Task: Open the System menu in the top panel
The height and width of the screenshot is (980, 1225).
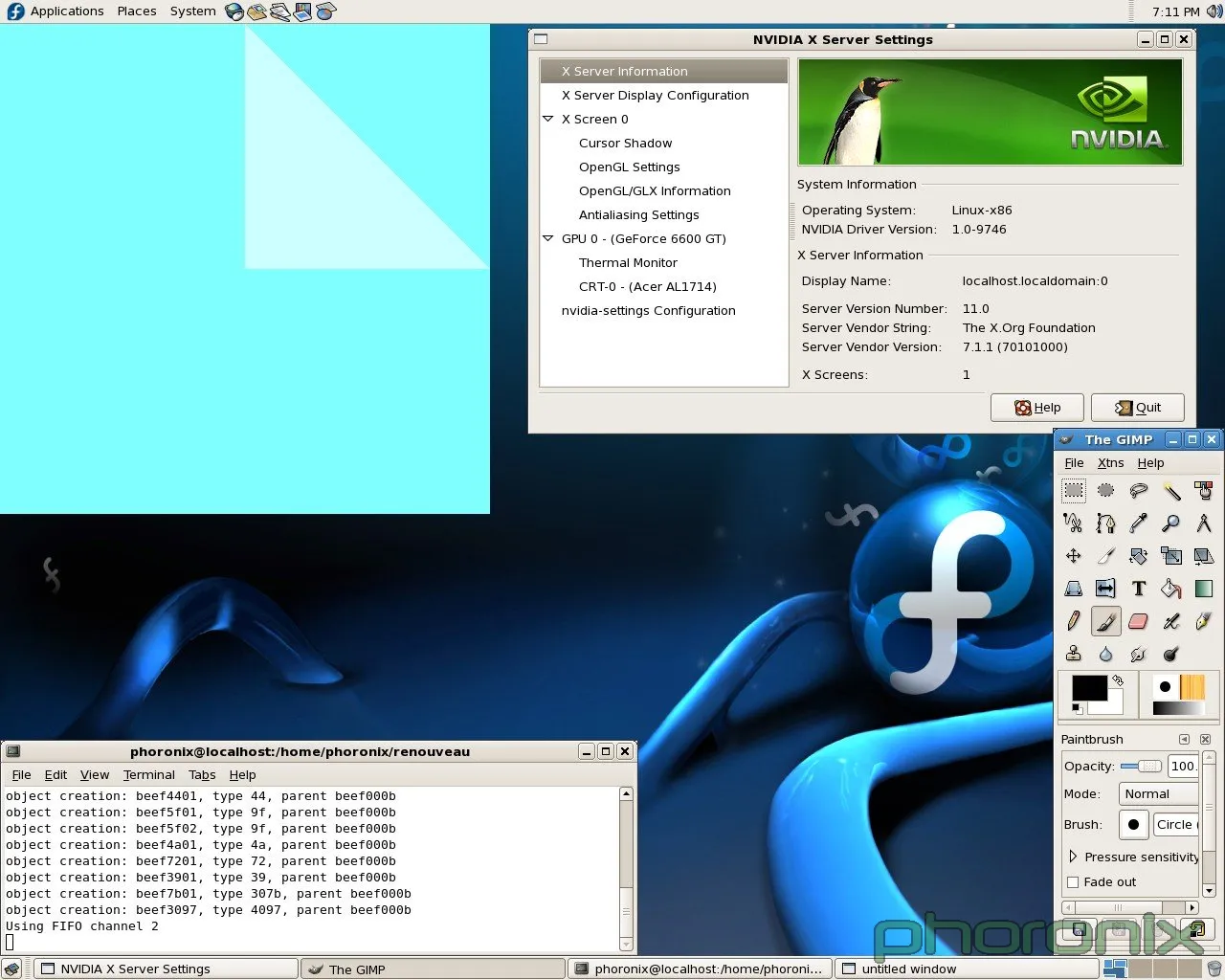Action: coord(192,11)
